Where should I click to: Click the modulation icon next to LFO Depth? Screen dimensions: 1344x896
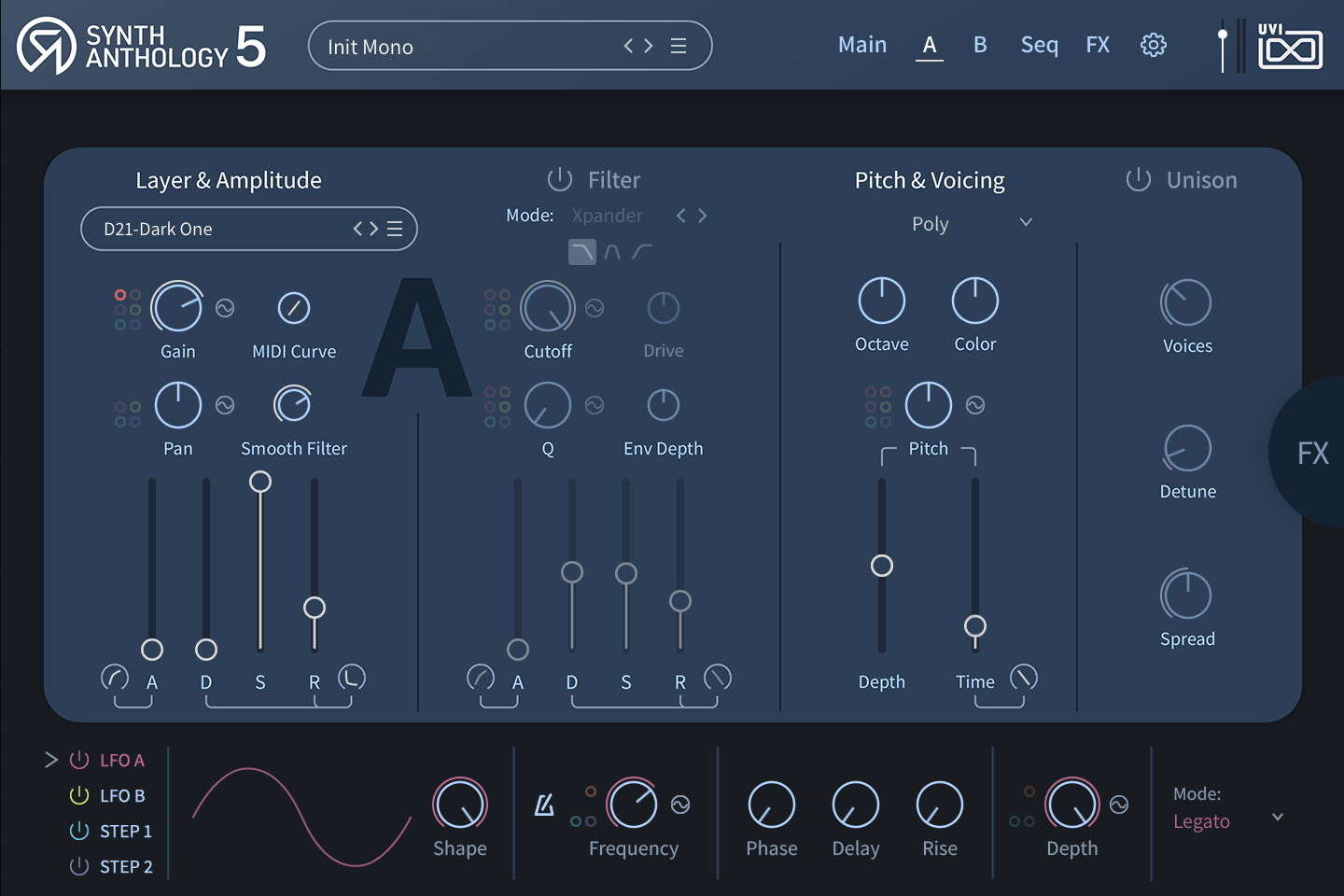(1119, 805)
